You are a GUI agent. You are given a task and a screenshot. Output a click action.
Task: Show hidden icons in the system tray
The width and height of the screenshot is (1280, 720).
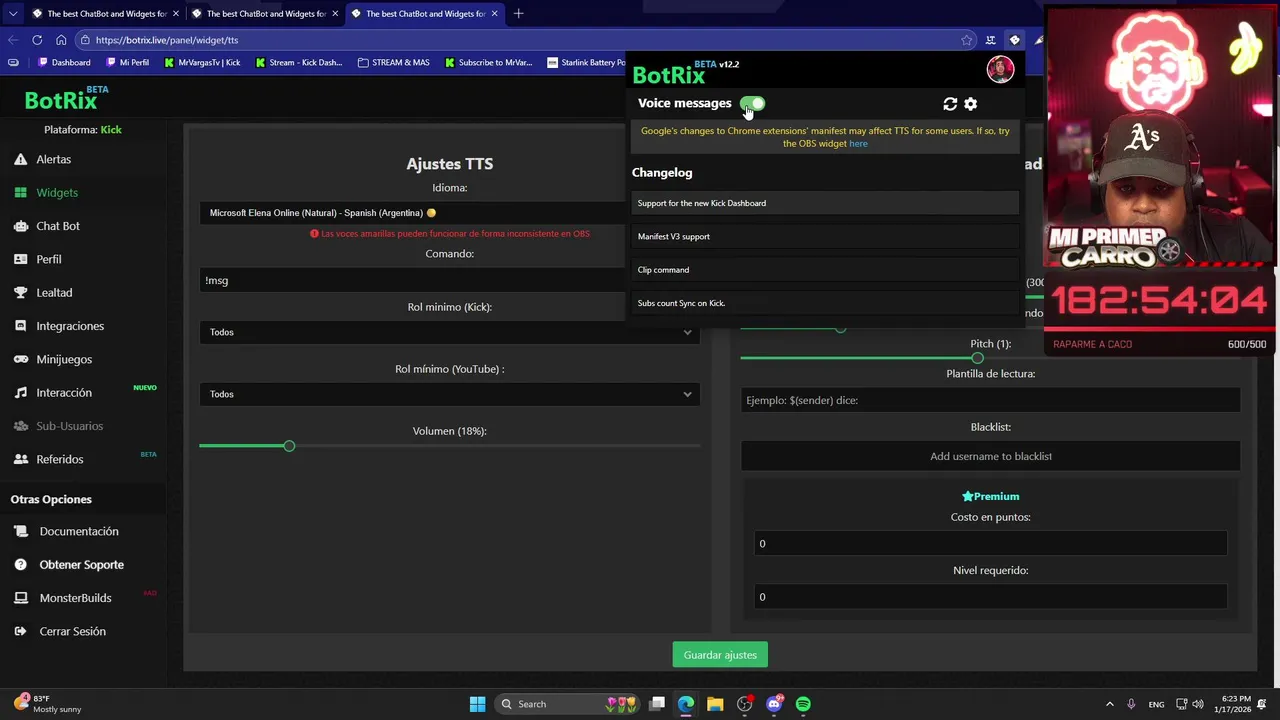(x=1109, y=704)
